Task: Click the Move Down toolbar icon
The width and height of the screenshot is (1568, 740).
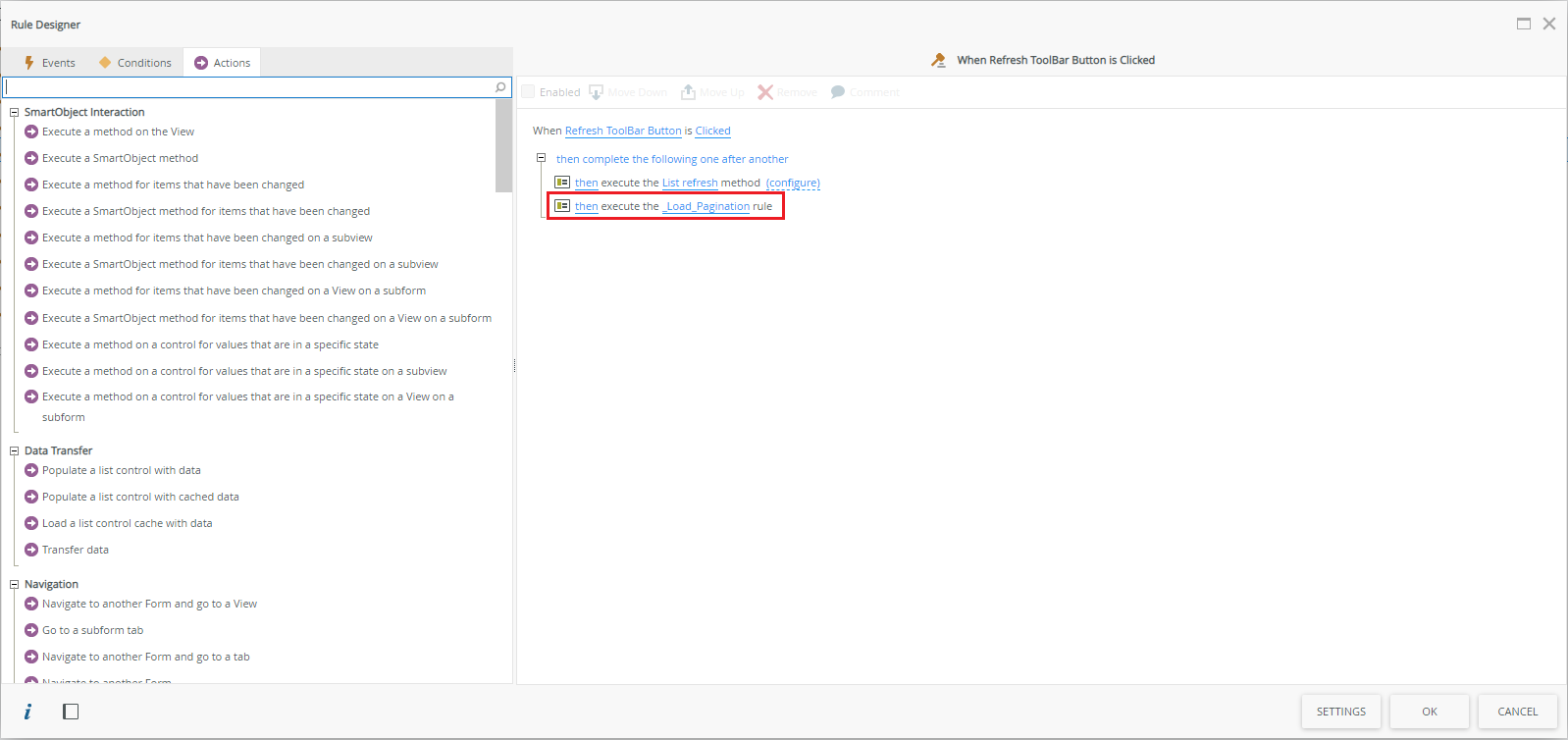Action: click(x=596, y=92)
